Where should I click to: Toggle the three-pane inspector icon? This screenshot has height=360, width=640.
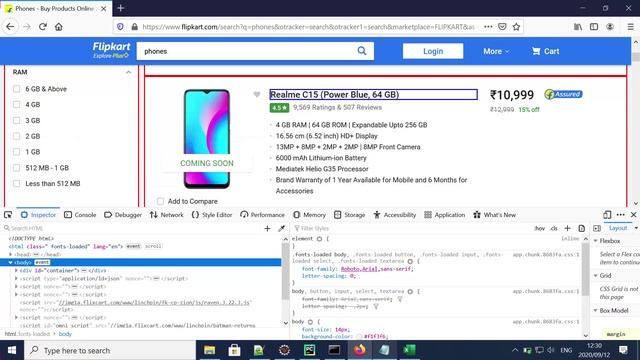[x=597, y=228]
